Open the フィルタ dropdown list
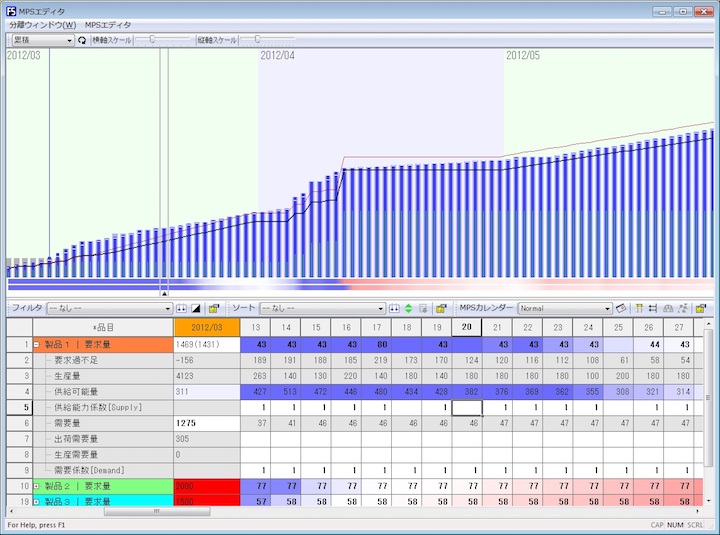 (168, 309)
